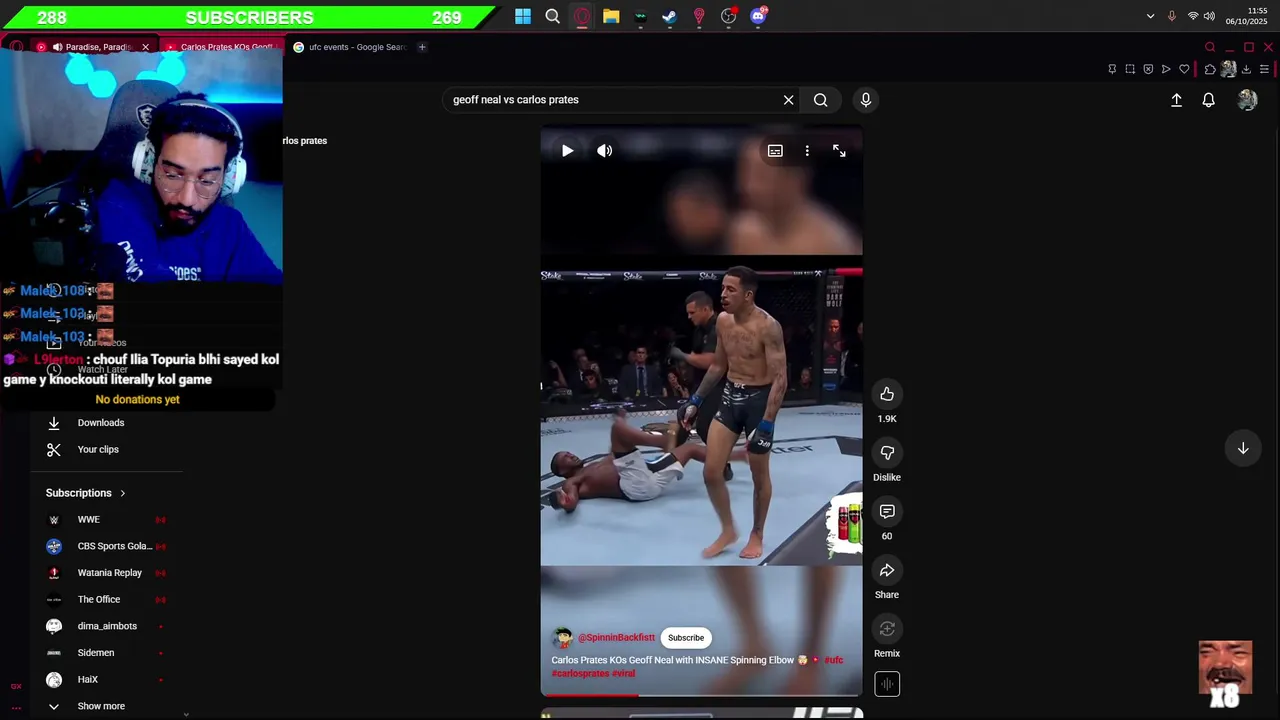Open browser extensions cube icon
The image size is (1280, 720).
pyautogui.click(x=1210, y=69)
